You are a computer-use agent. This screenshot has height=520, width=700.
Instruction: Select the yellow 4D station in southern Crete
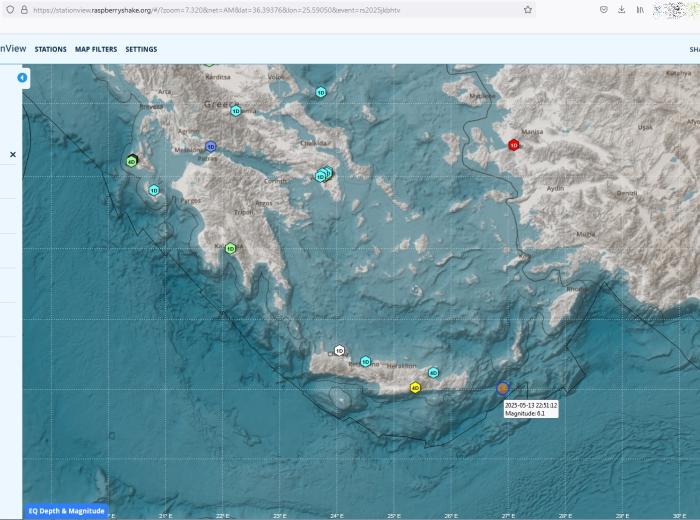click(415, 388)
